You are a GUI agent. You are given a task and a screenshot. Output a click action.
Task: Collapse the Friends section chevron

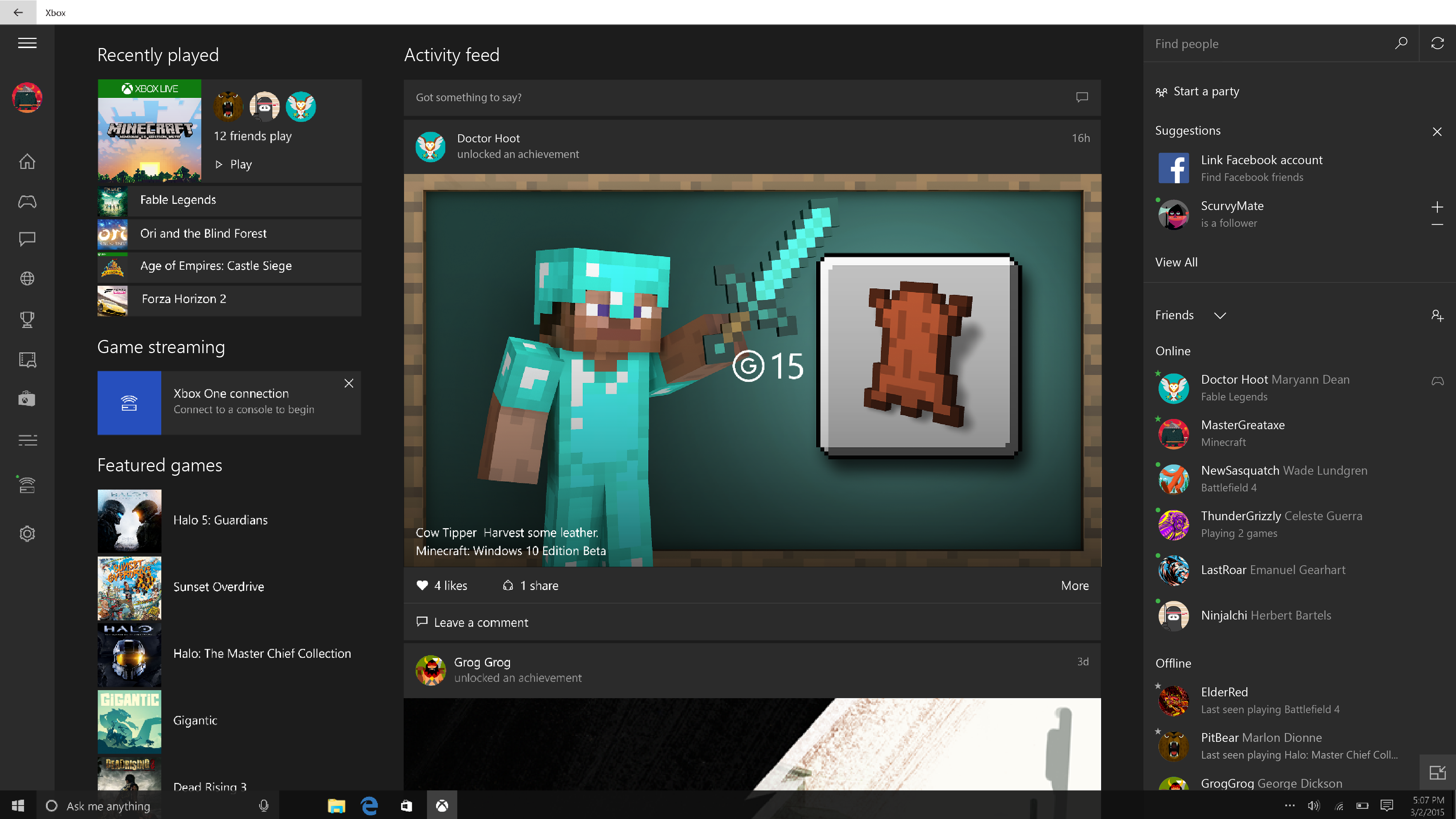(1220, 315)
